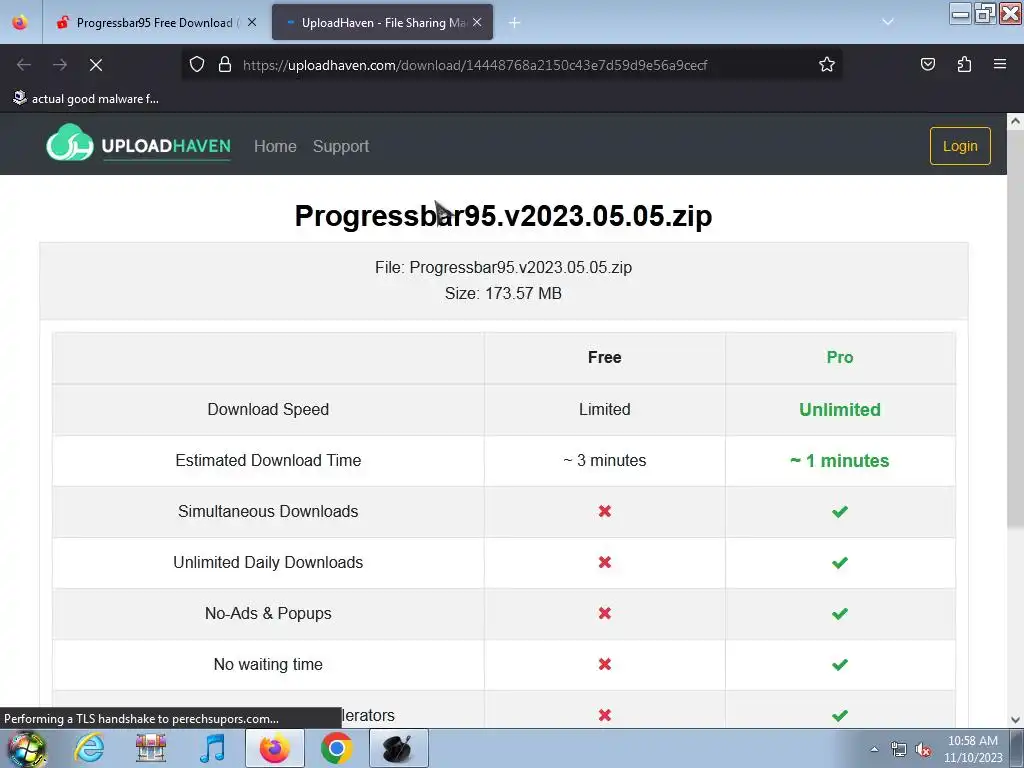This screenshot has width=1024, height=768.
Task: Click the Free column header
Action: pyautogui.click(x=605, y=357)
